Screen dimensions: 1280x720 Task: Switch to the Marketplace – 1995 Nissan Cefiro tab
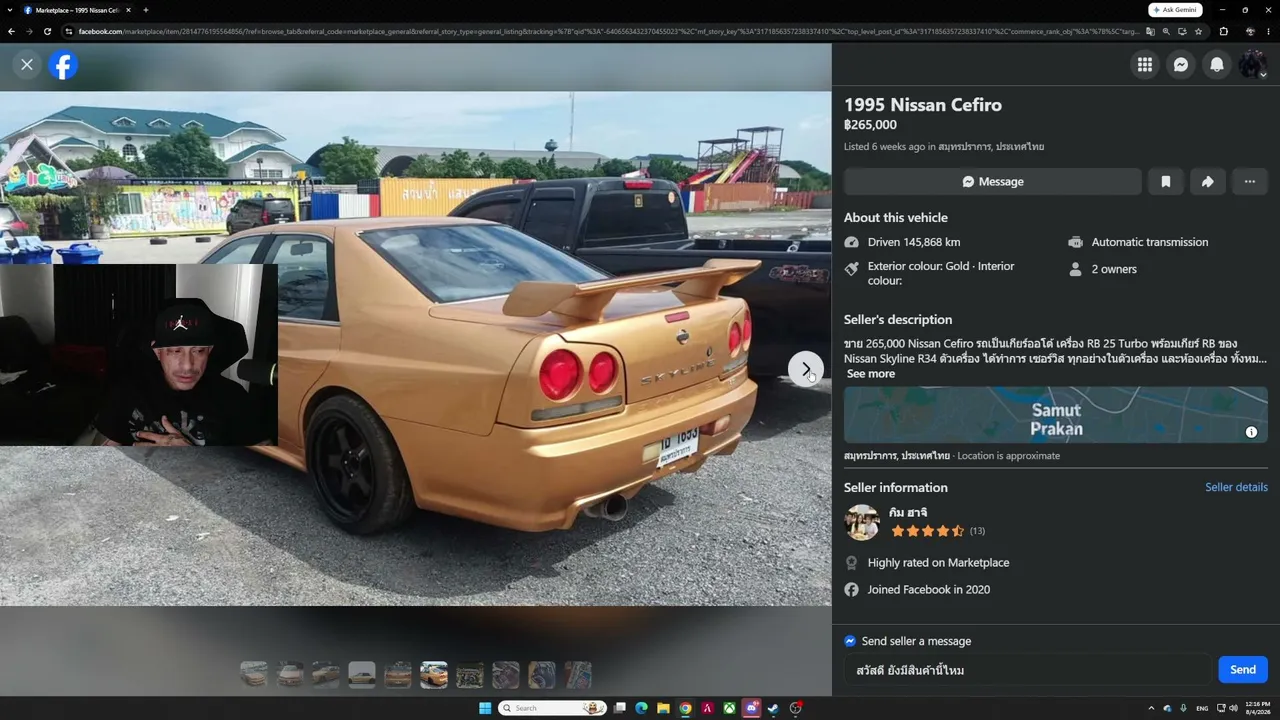tap(75, 10)
